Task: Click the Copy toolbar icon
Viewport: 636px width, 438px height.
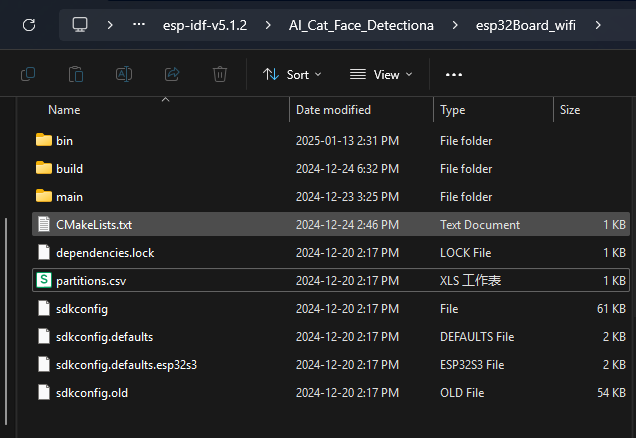Action: point(28,74)
